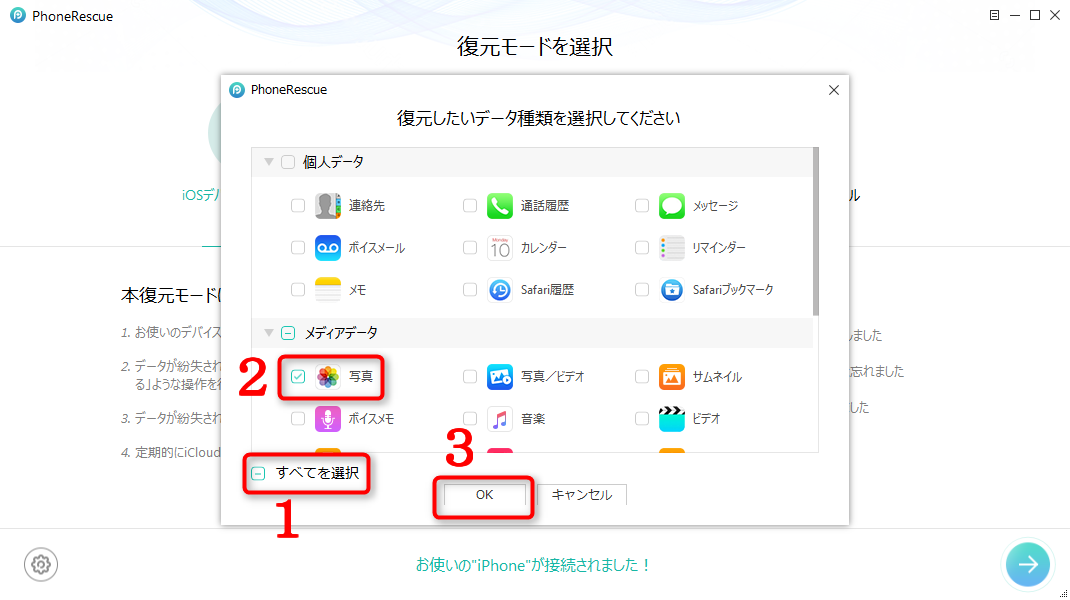
Task: Check the 連絡先 checkbox
Action: tap(298, 205)
